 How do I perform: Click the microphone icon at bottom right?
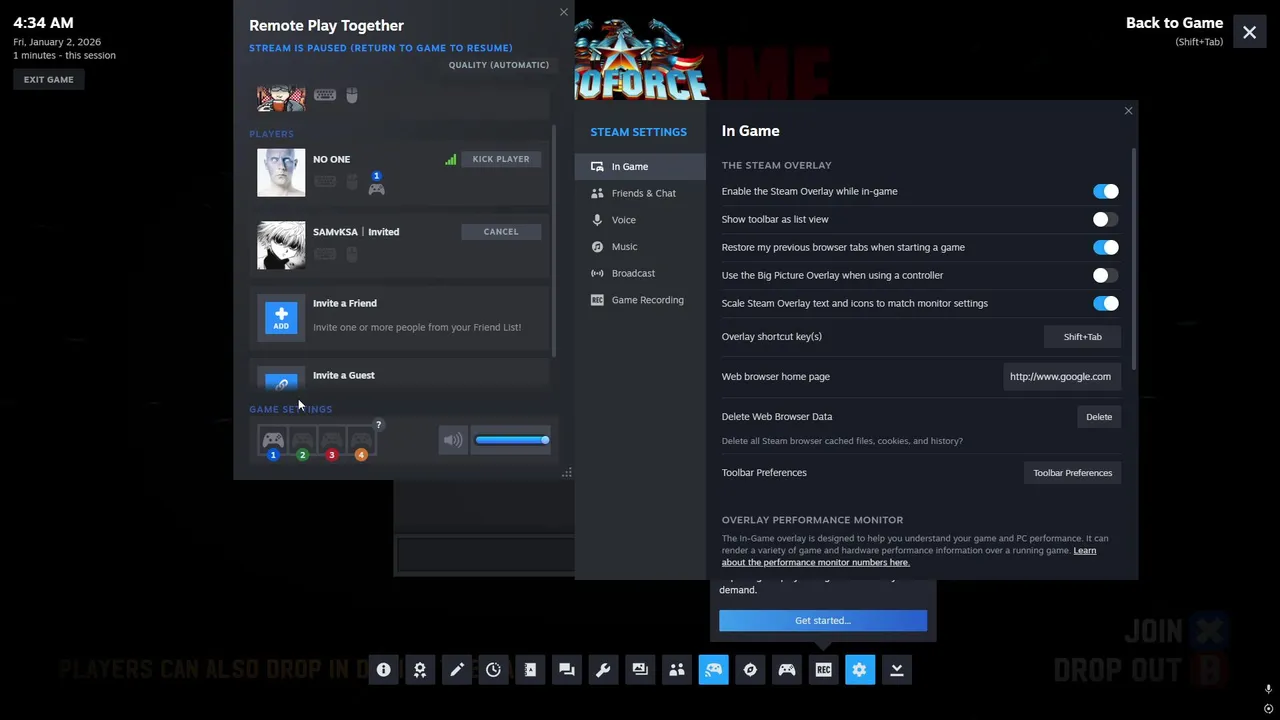pyautogui.click(x=1268, y=689)
